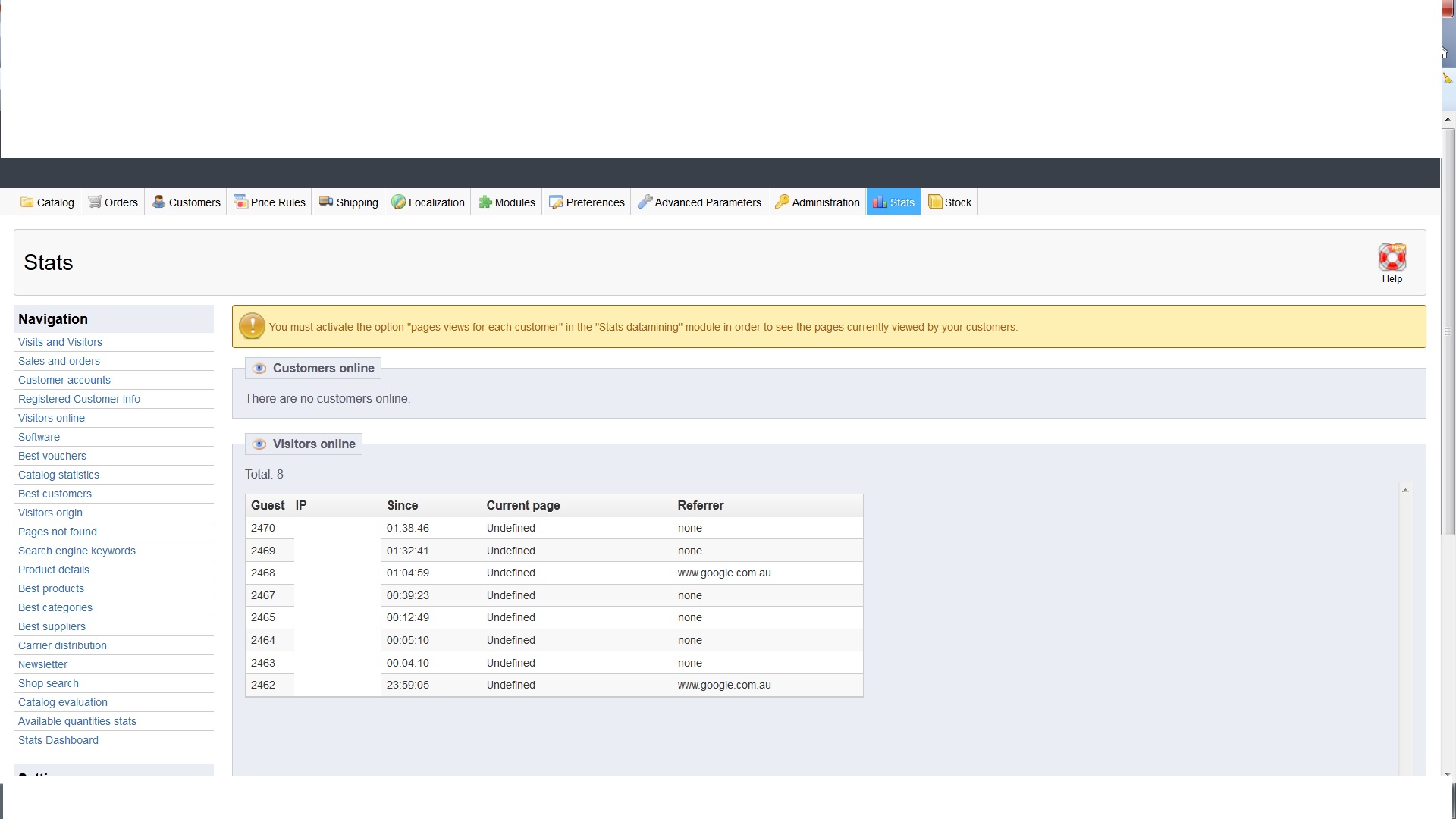The height and width of the screenshot is (819, 1456).
Task: Switch to the Stock menu tab
Action: click(949, 202)
